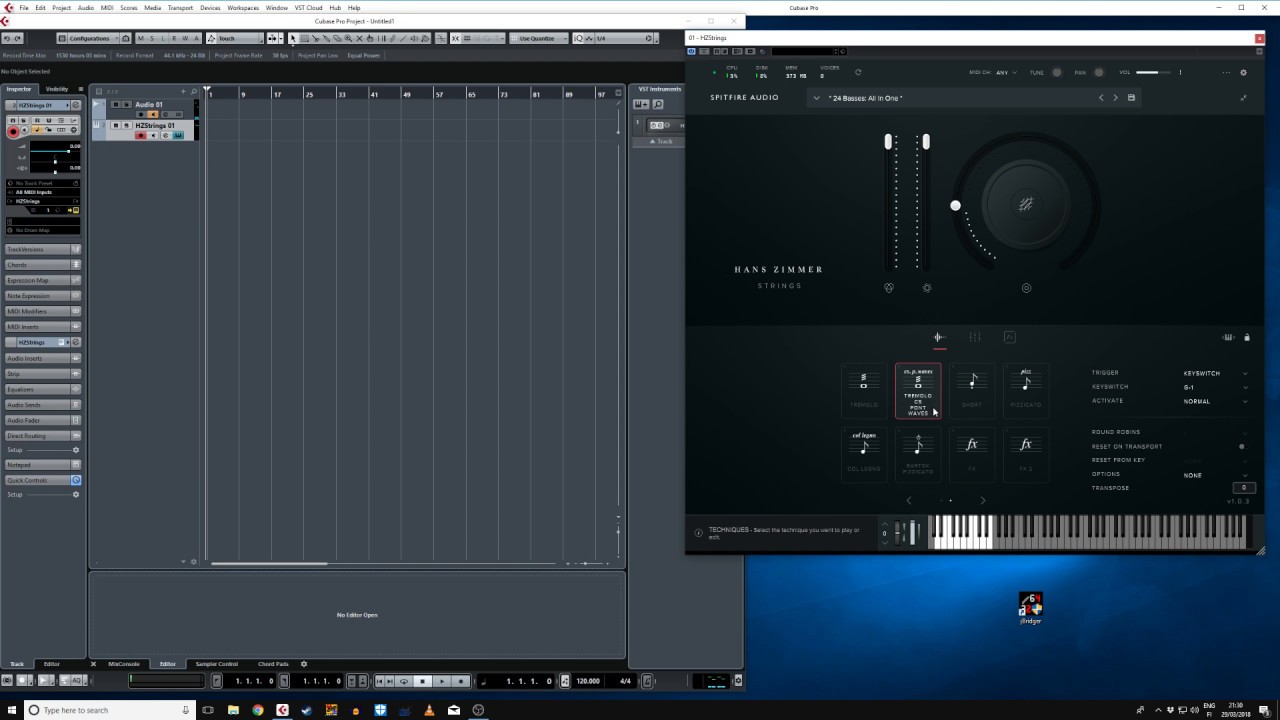Toggle record enable on HZStrings 01 track
The image size is (1280, 720).
point(141,135)
